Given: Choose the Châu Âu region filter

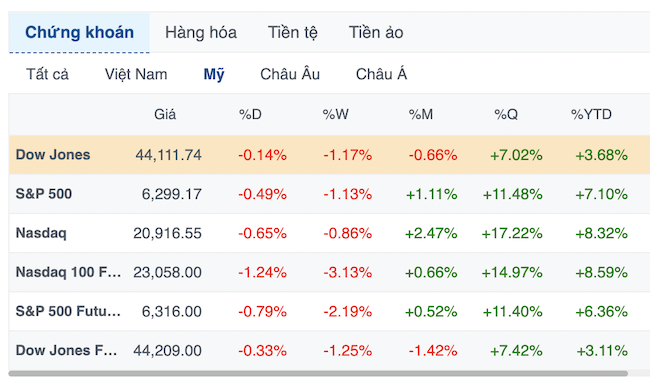Looking at the screenshot, I should (290, 74).
